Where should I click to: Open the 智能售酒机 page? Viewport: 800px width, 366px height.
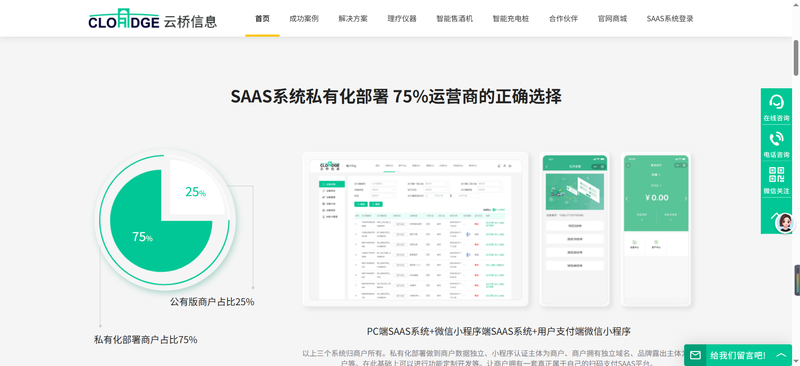(x=454, y=19)
